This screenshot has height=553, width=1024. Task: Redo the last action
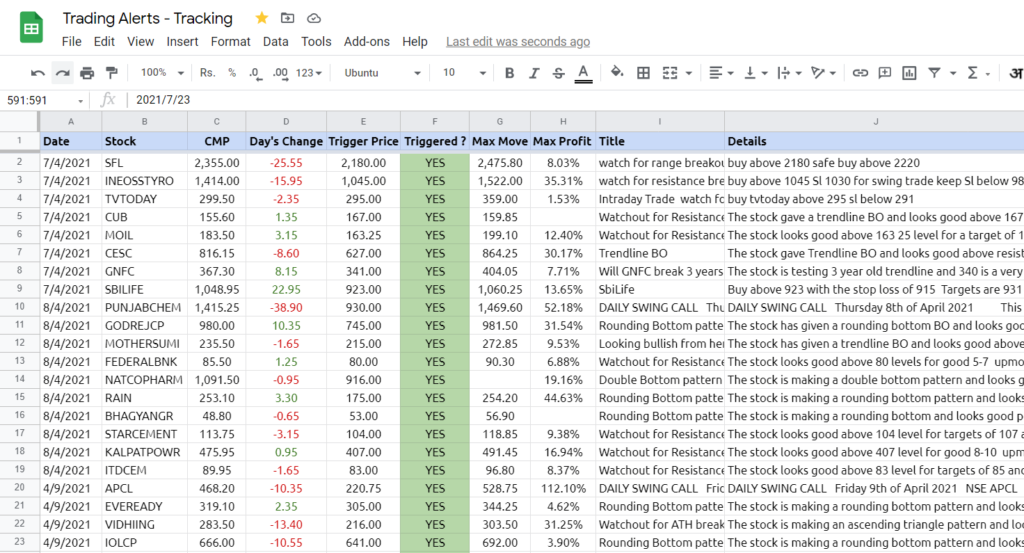pyautogui.click(x=63, y=73)
